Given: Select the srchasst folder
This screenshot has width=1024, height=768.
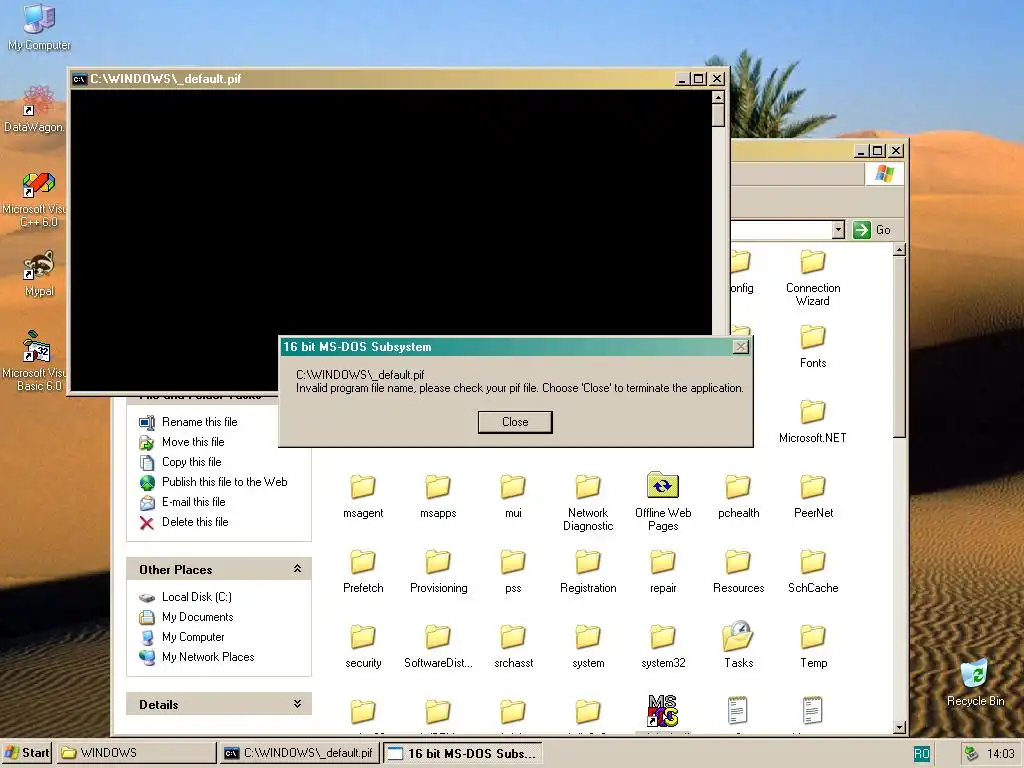Looking at the screenshot, I should coord(513,647).
